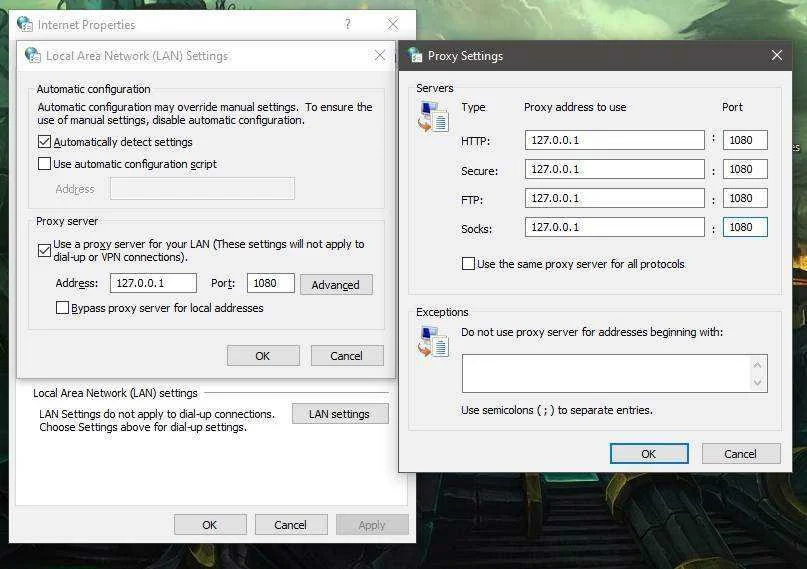The width and height of the screenshot is (807, 569).
Task: Click the help question mark in Internet Properties
Action: click(x=348, y=24)
